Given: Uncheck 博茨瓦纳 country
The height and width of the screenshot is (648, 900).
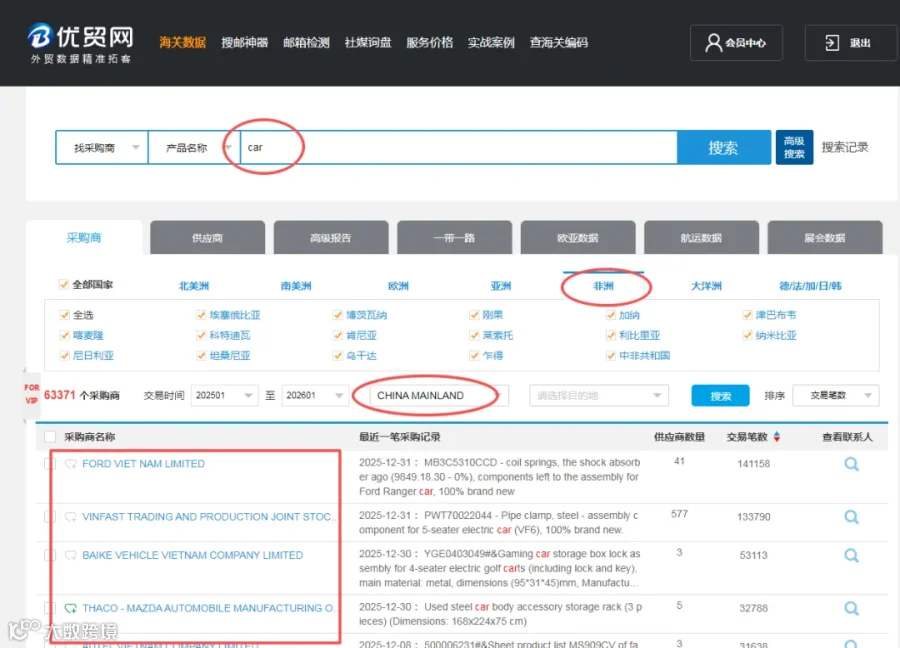Looking at the screenshot, I should pos(338,315).
